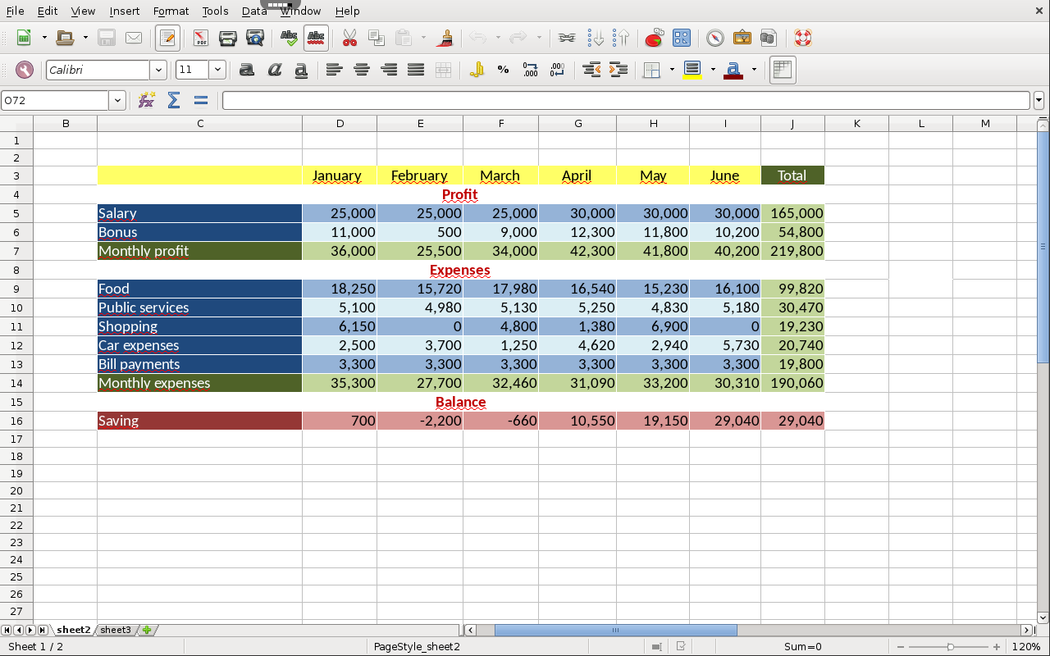This screenshot has width=1050, height=656.
Task: Open the Format menu
Action: click(x=171, y=11)
